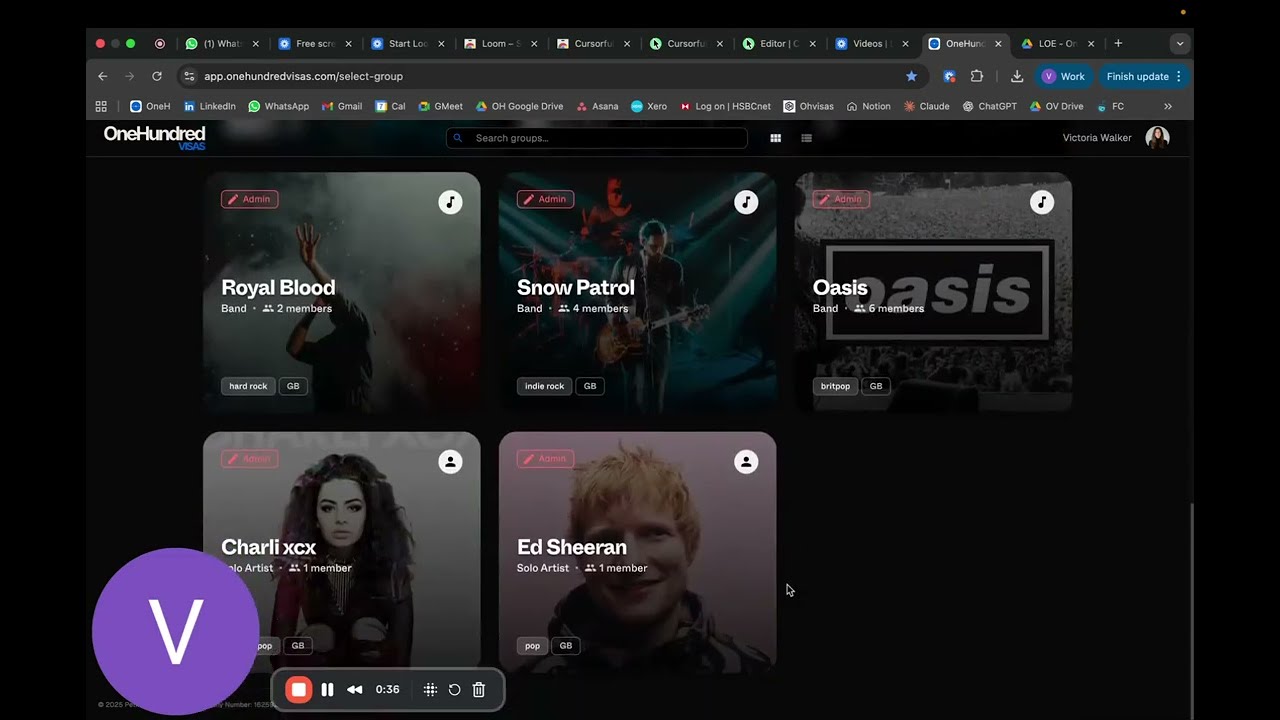Open the Oasis group card title
1280x720 pixels.
[840, 287]
